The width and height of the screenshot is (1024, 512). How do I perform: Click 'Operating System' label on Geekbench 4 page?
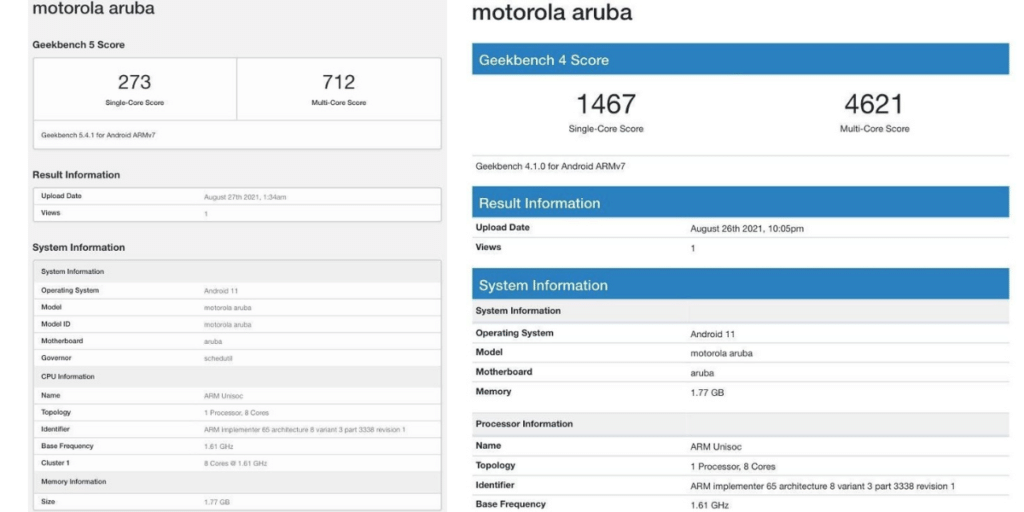click(514, 333)
